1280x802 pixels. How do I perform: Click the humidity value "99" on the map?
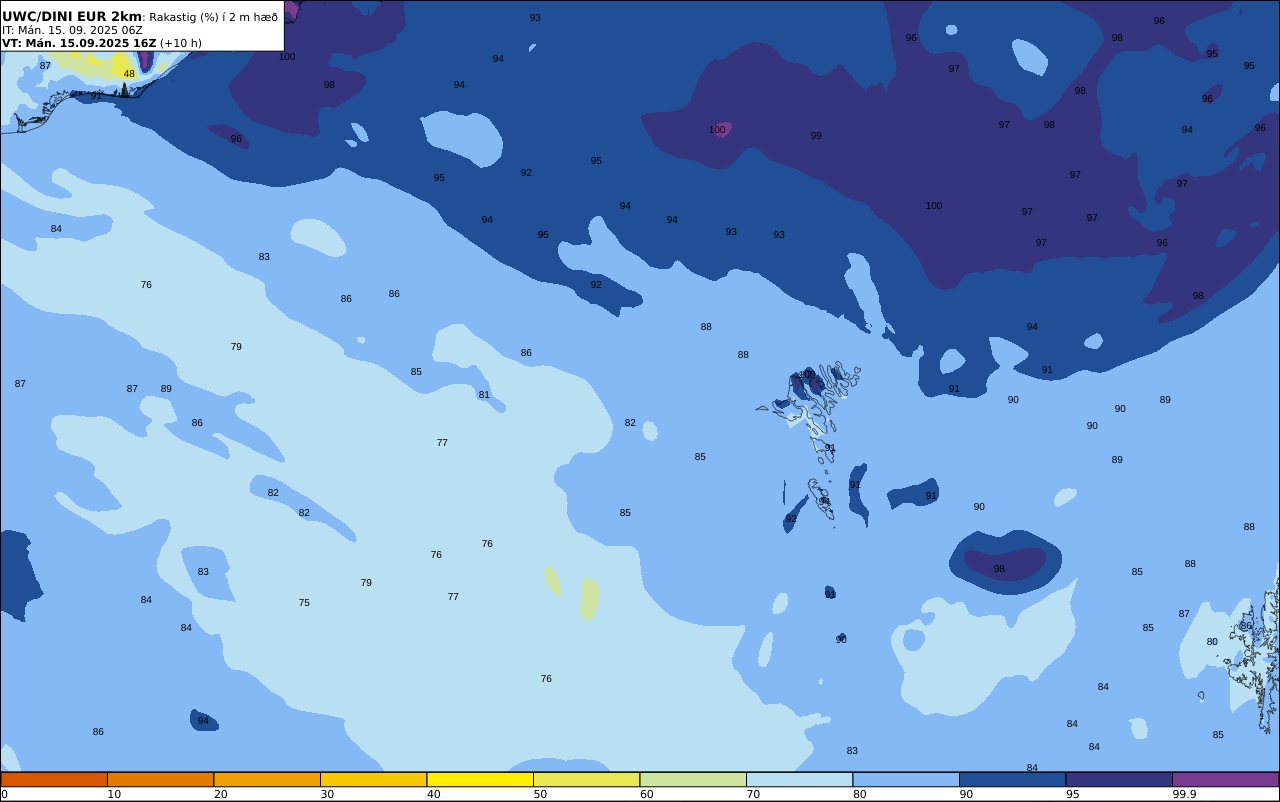(x=816, y=136)
